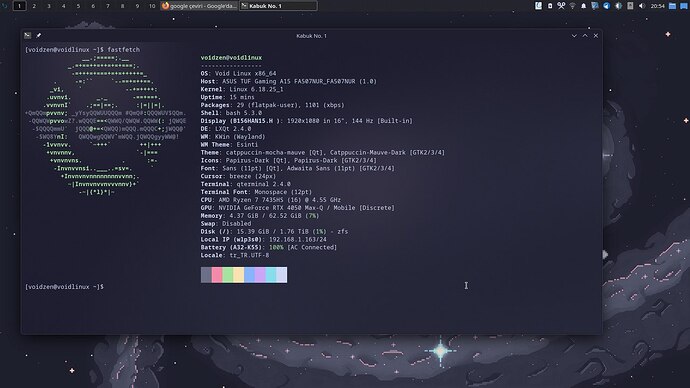Click the tray icon right of Telegram
This screenshot has height=388, width=690.
[x=618, y=6]
